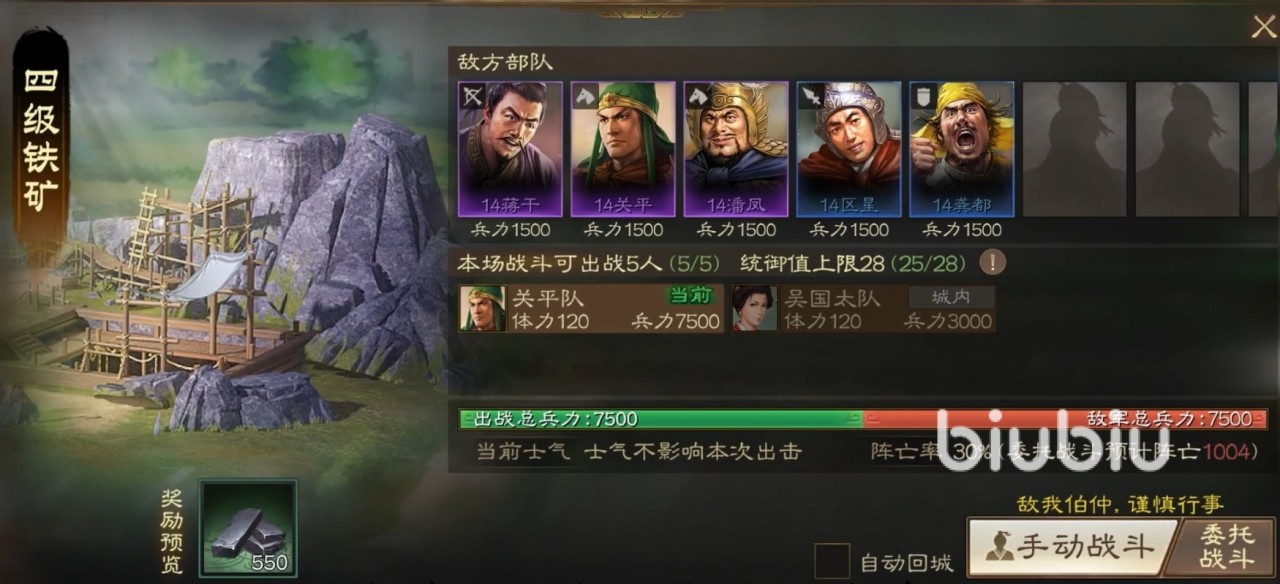This screenshot has width=1280, height=584.
Task: Click the 关平 avatar in team list
Action: pyautogui.click(x=483, y=309)
